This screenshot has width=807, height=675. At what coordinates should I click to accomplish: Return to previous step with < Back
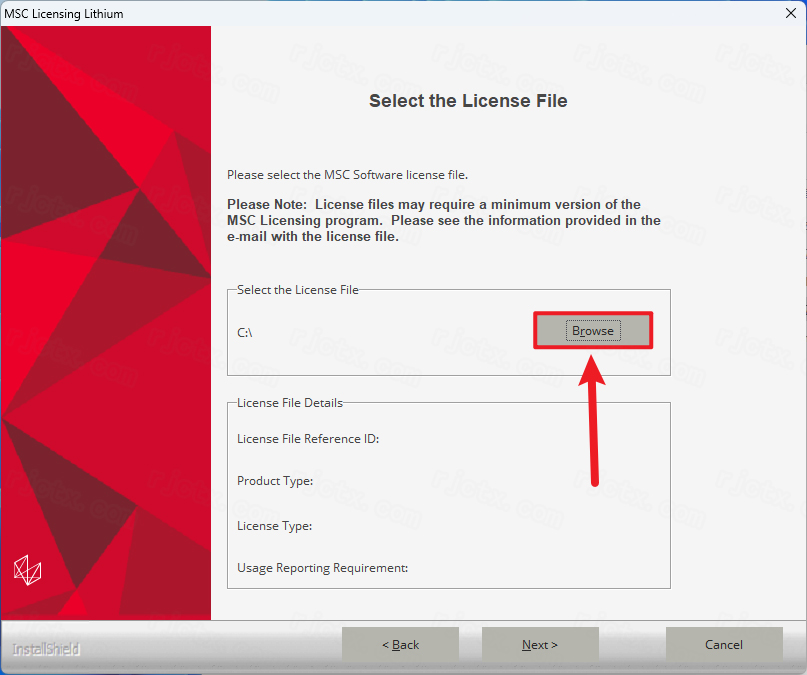click(400, 644)
